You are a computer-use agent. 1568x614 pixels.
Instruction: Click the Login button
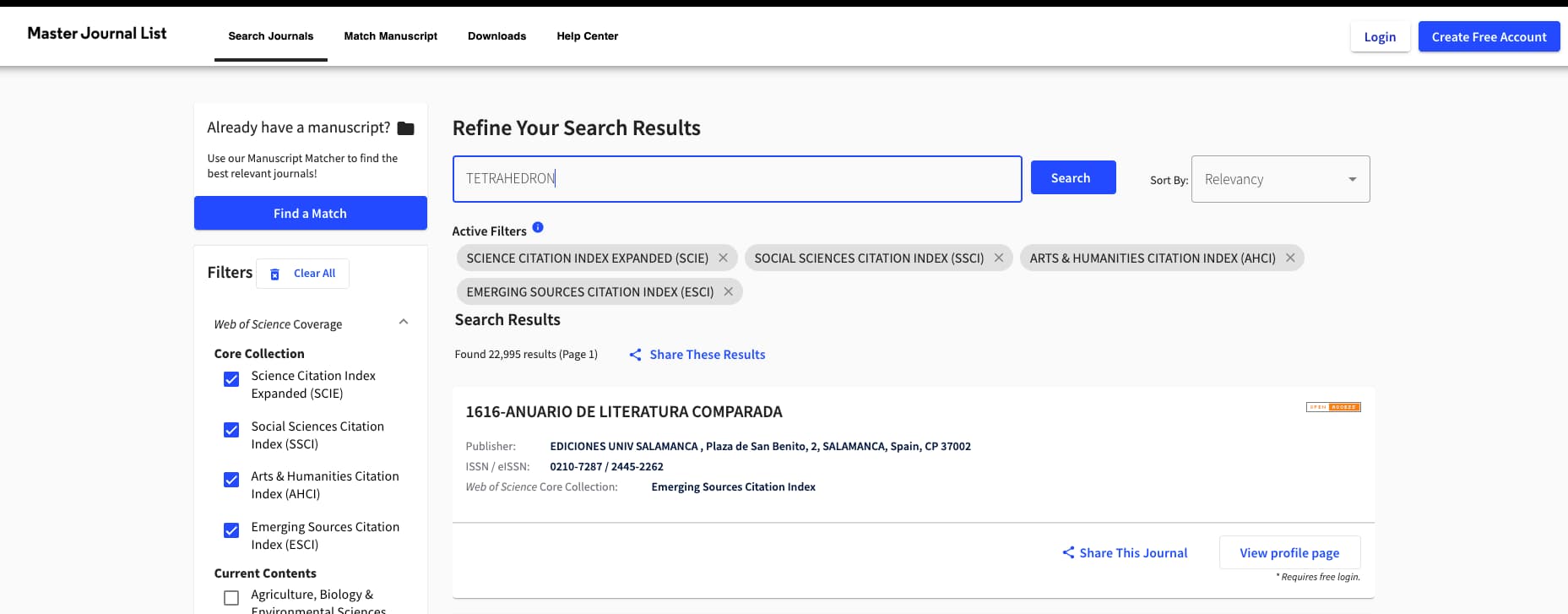tap(1381, 36)
